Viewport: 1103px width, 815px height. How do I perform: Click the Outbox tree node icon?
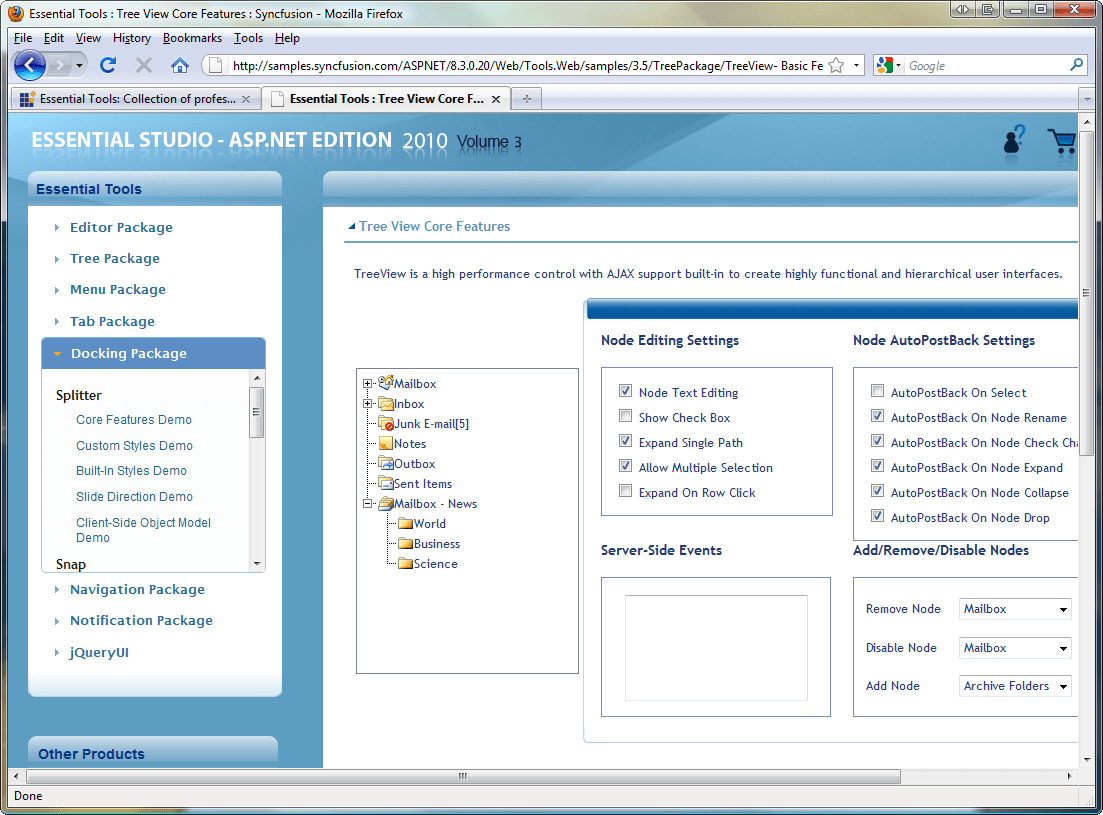[x=385, y=463]
